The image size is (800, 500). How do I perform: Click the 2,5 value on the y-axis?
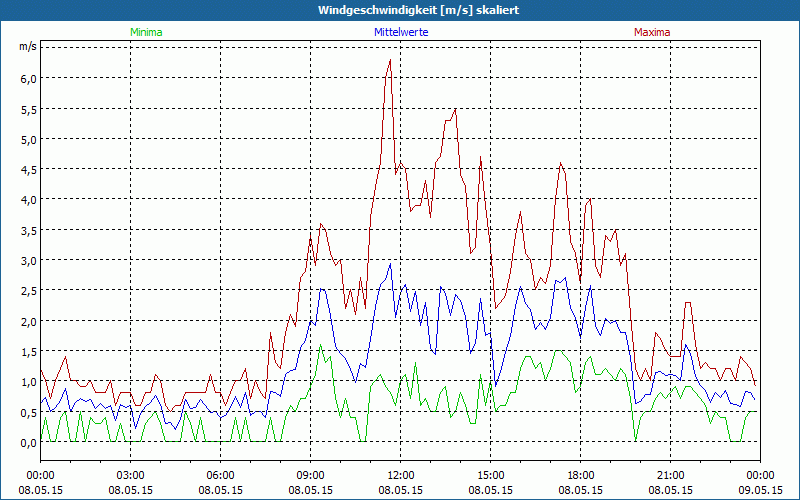(29, 291)
